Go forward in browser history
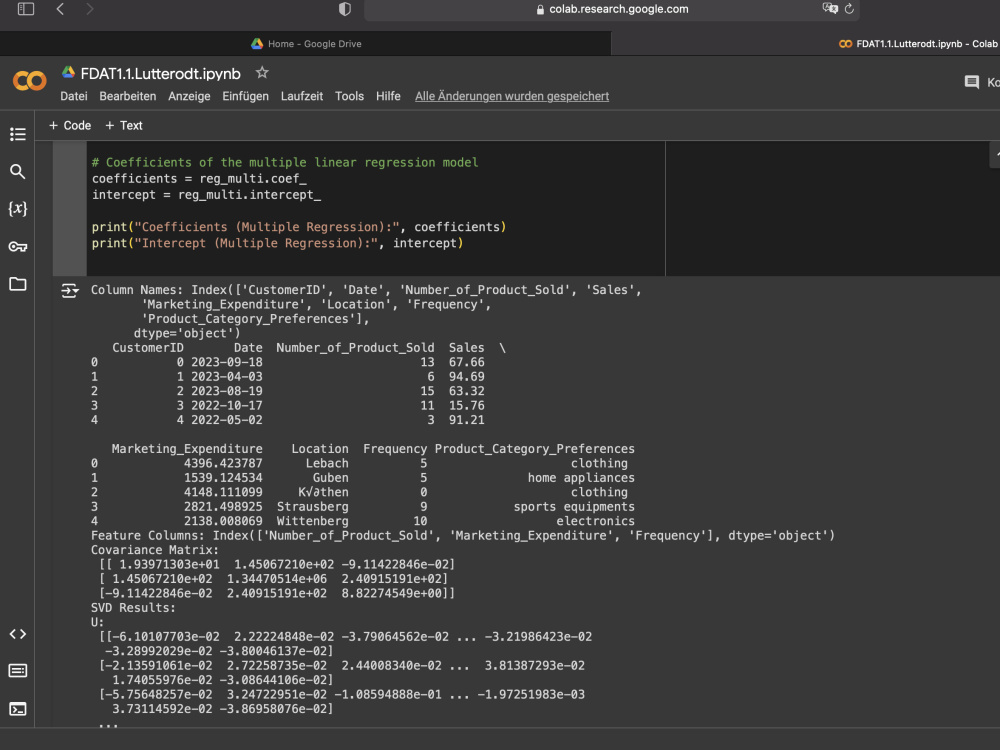1000x750 pixels. (89, 9)
